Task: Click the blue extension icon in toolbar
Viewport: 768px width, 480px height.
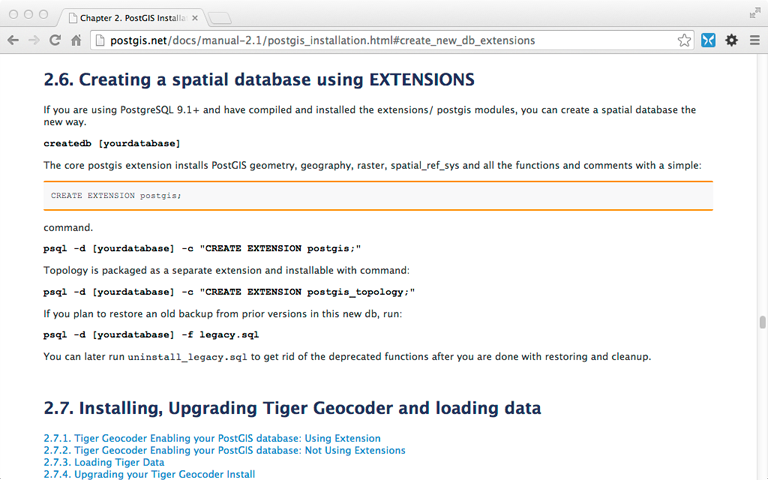Action: [708, 40]
